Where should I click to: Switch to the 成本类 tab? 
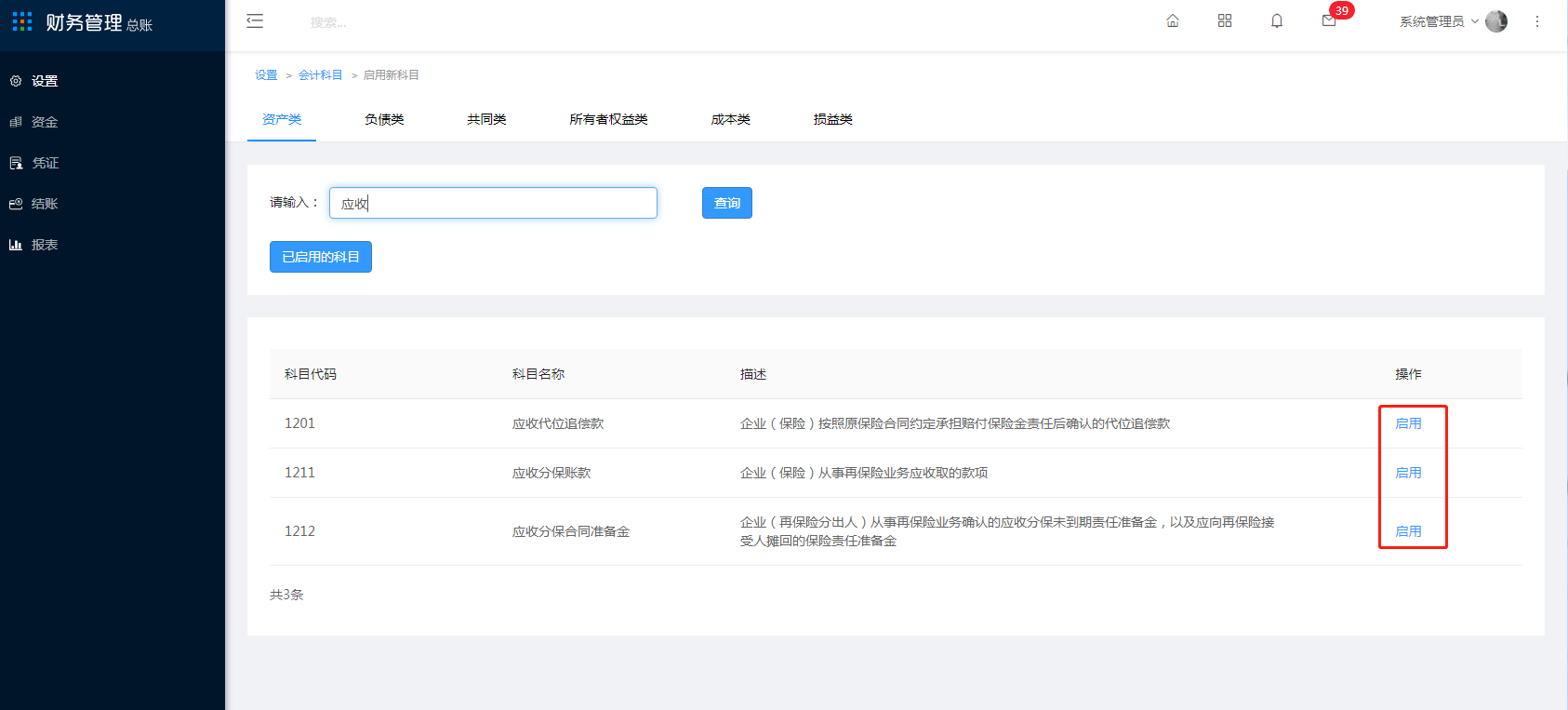point(730,119)
